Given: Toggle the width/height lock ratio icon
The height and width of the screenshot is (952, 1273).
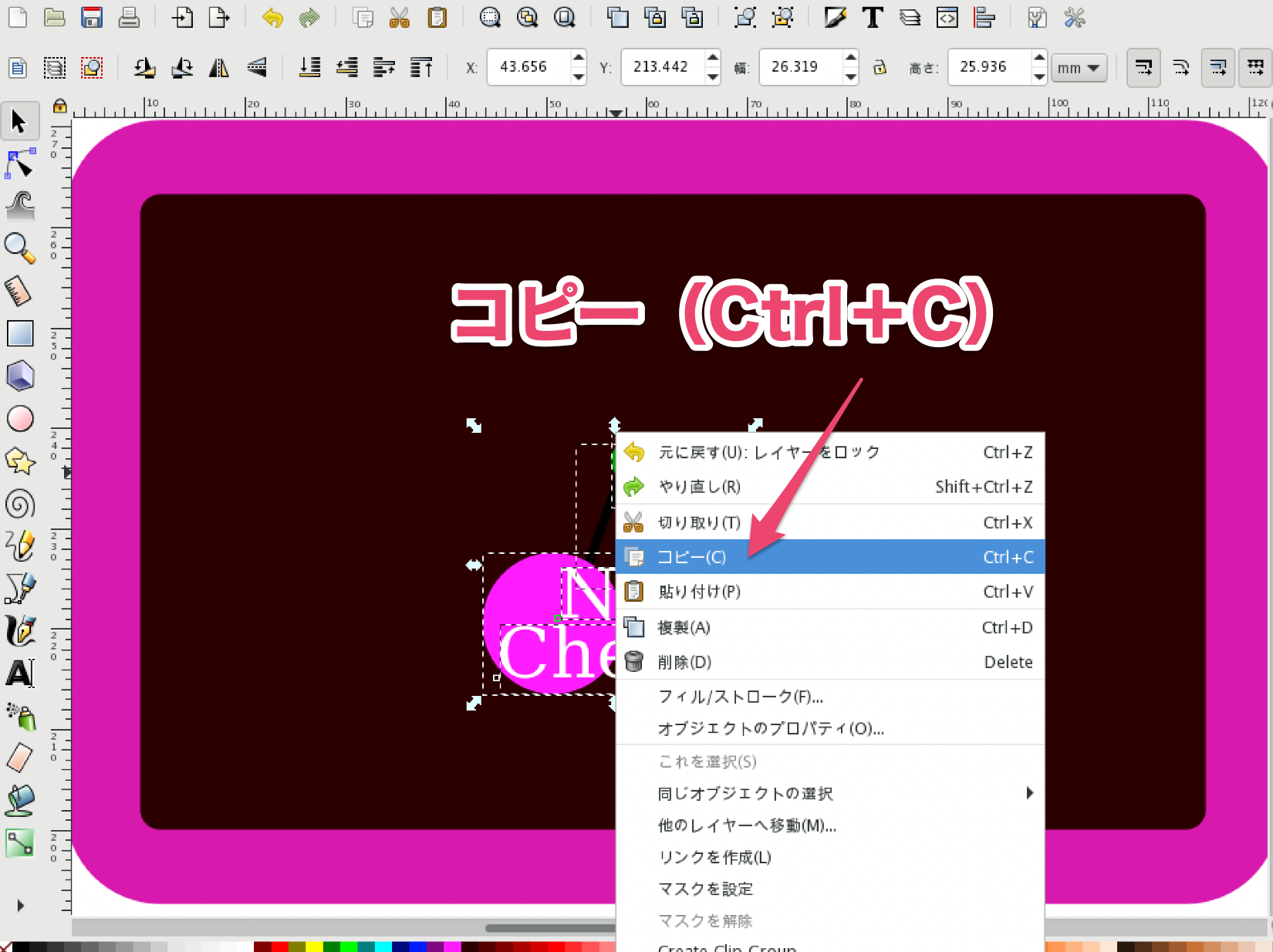Looking at the screenshot, I should tap(880, 67).
